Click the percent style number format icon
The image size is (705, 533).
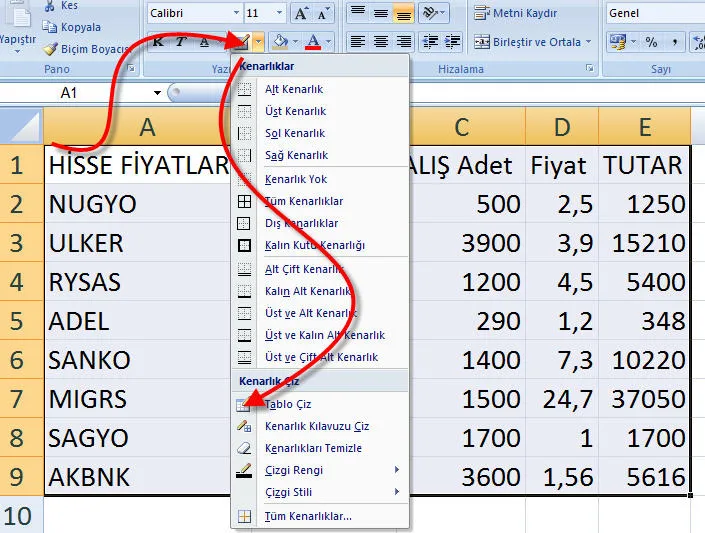[x=651, y=42]
